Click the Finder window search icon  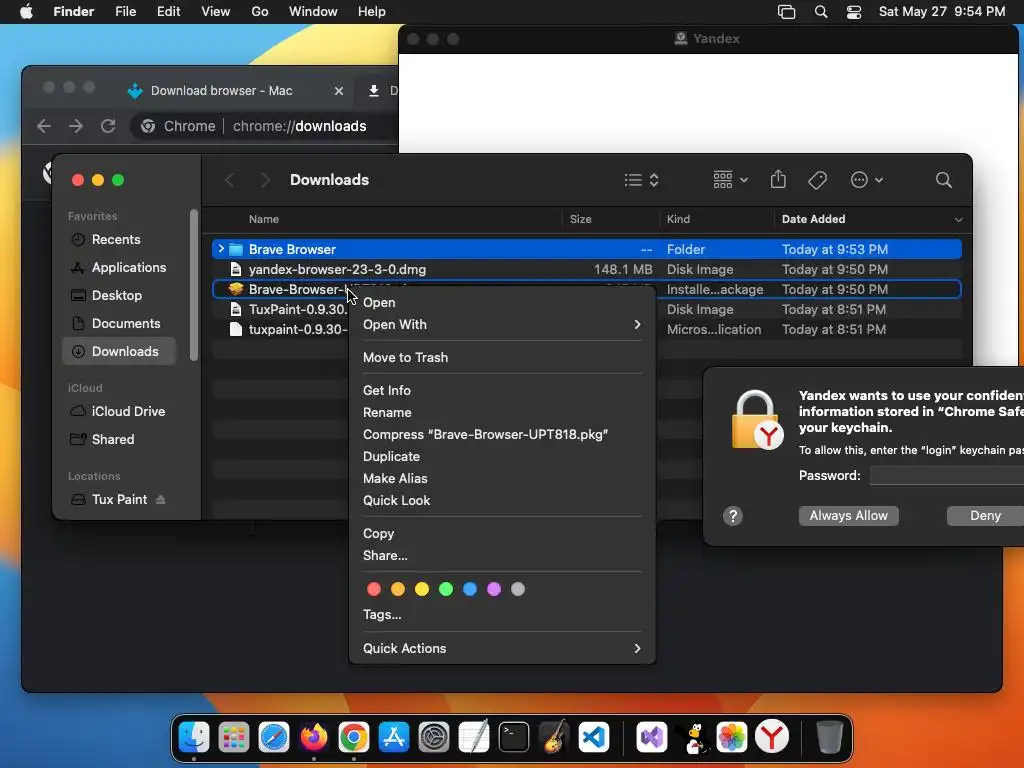point(943,180)
